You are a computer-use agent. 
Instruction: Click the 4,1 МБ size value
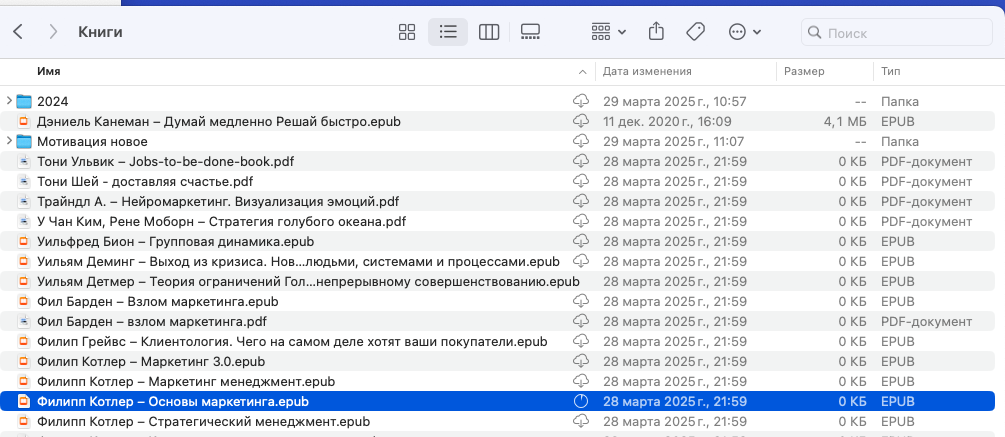[x=847, y=121]
